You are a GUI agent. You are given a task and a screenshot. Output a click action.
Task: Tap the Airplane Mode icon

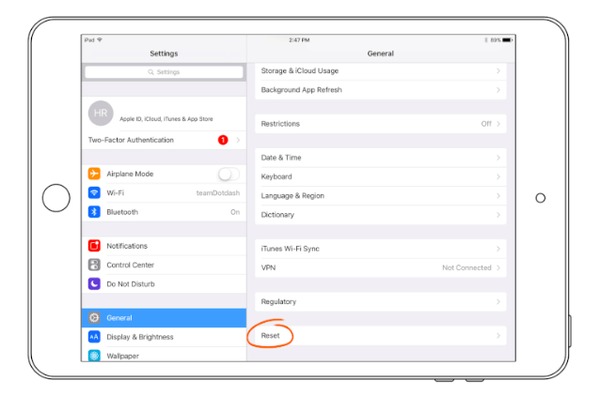tap(94, 174)
